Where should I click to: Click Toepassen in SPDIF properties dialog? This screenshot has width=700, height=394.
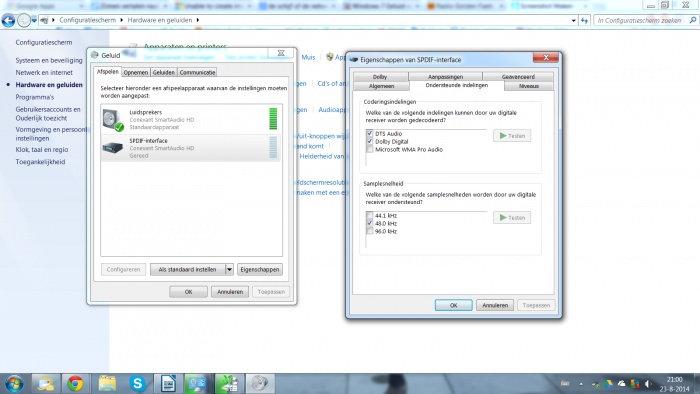[x=536, y=305]
